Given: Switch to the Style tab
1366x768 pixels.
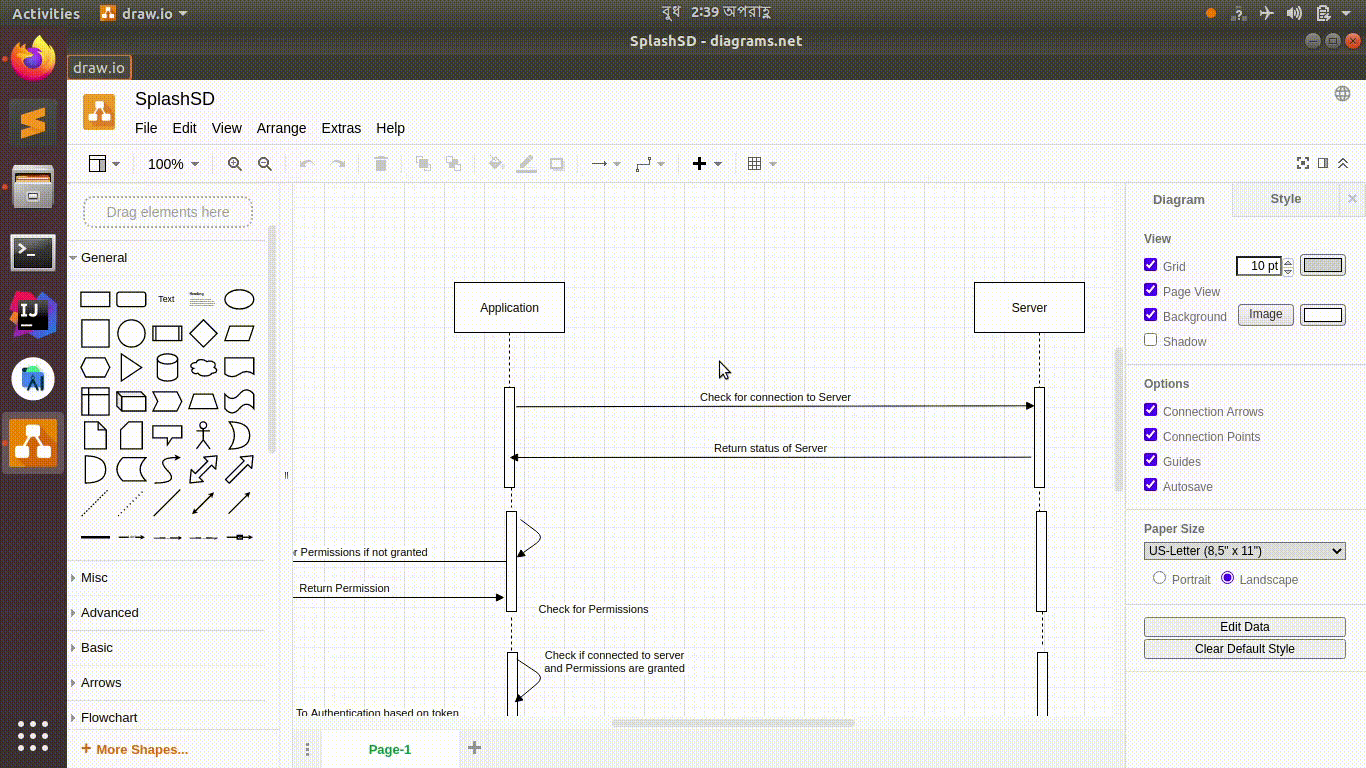Looking at the screenshot, I should coord(1285,199).
